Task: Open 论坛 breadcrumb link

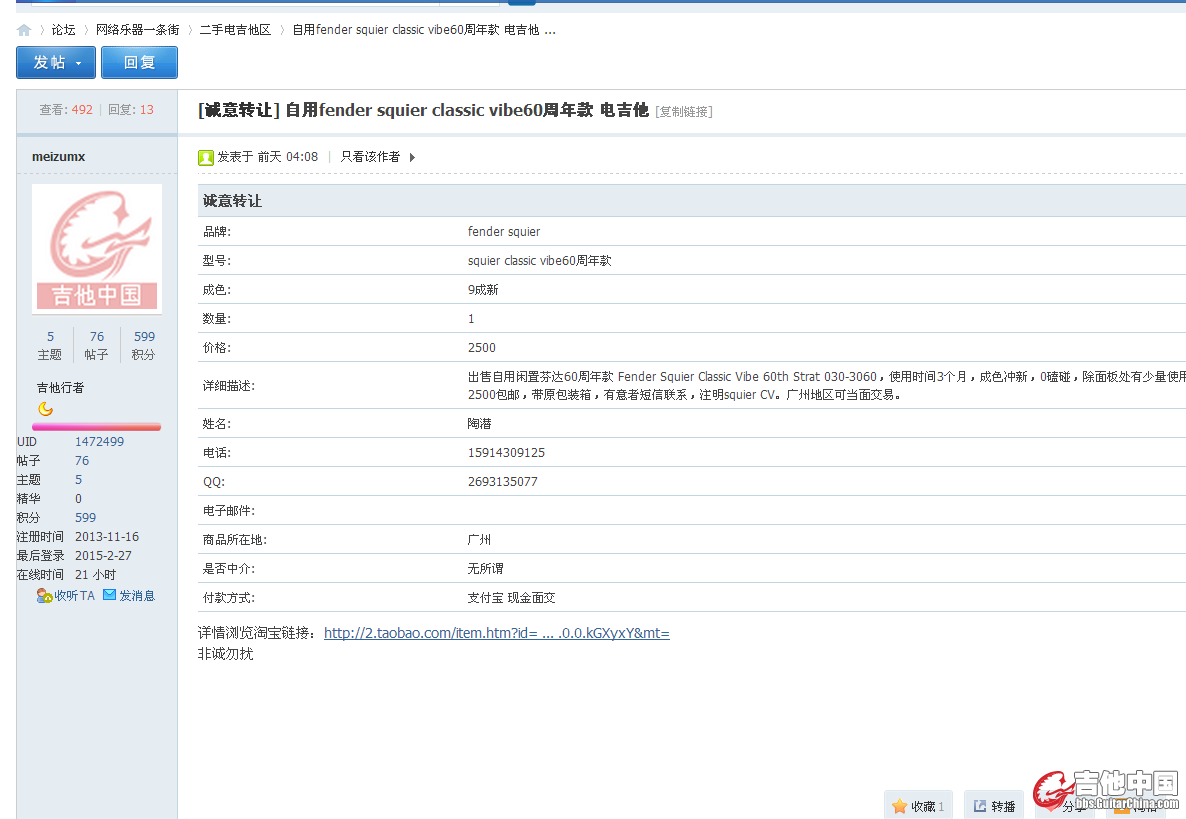Action: tap(64, 30)
